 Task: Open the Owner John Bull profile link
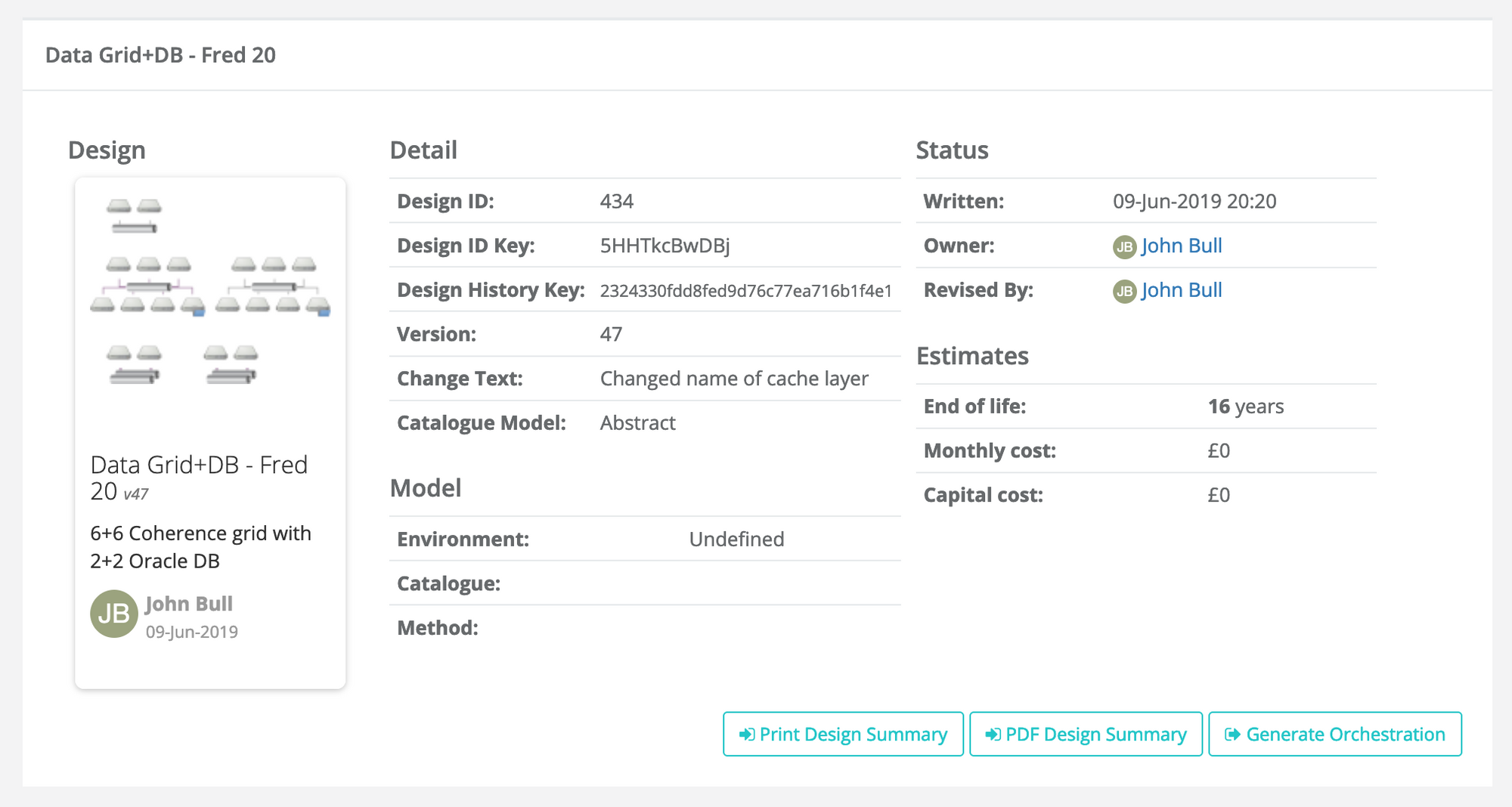1181,246
